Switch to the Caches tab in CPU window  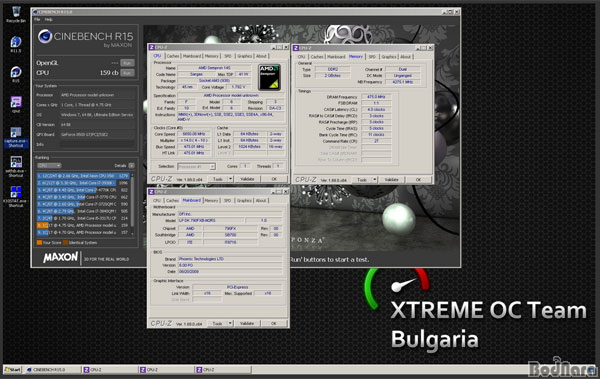pyautogui.click(x=173, y=56)
